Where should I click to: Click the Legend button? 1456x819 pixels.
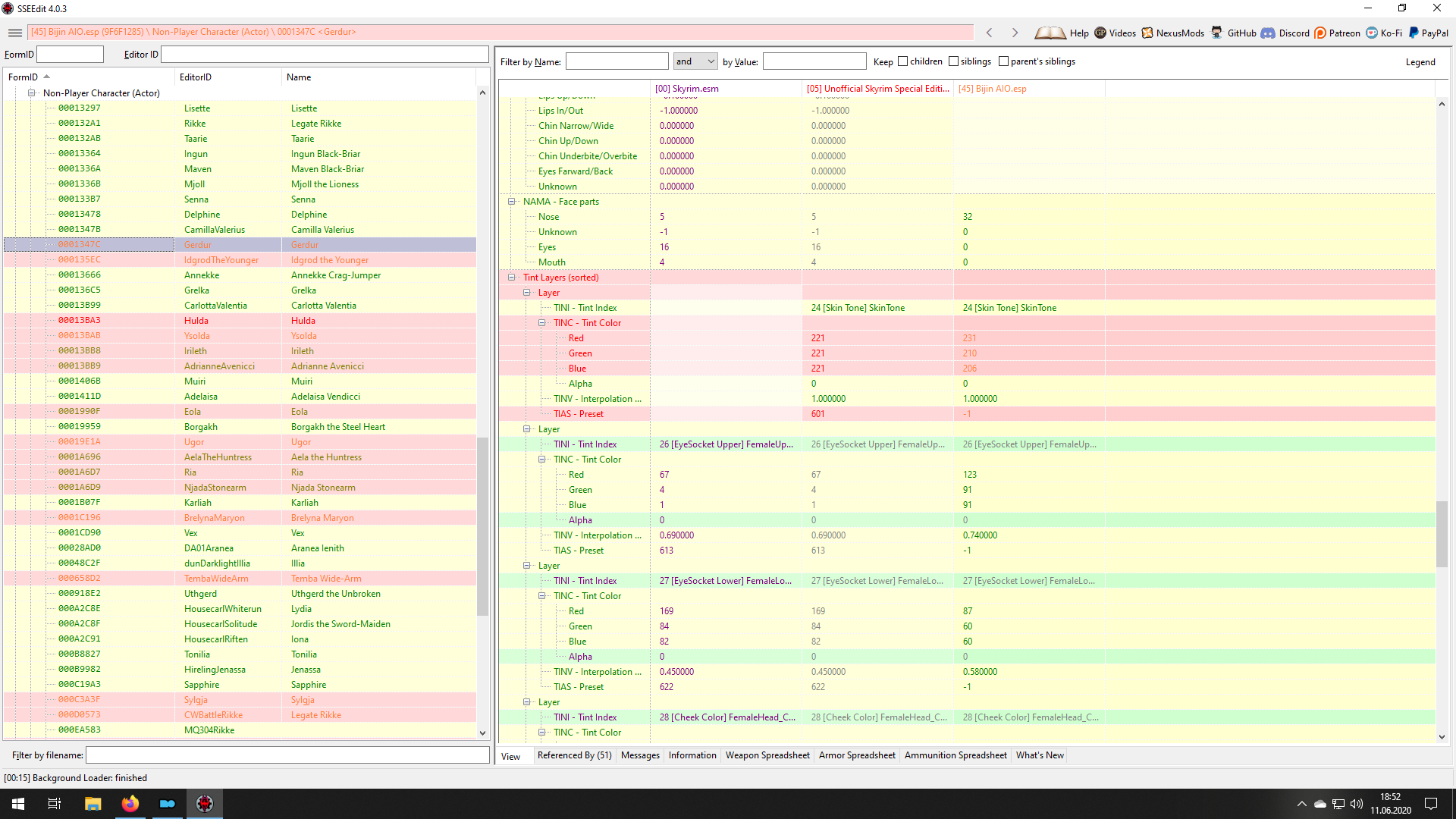1420,62
